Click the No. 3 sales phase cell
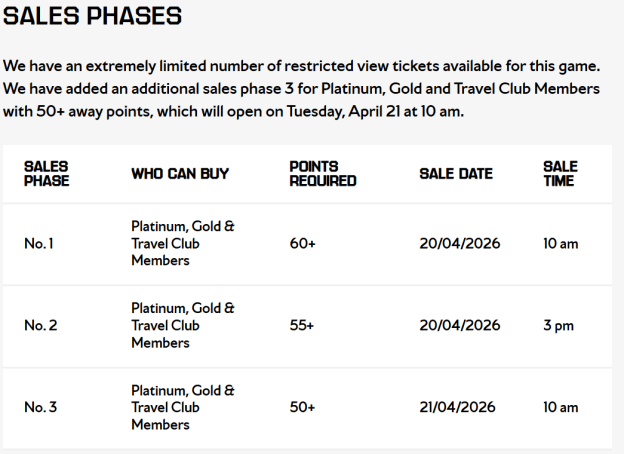 (41, 408)
